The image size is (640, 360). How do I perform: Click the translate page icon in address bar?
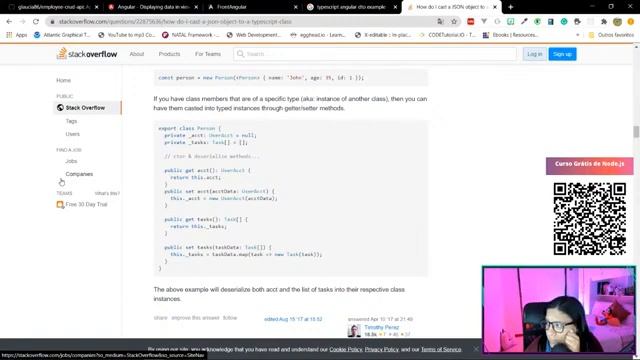pos(440,22)
